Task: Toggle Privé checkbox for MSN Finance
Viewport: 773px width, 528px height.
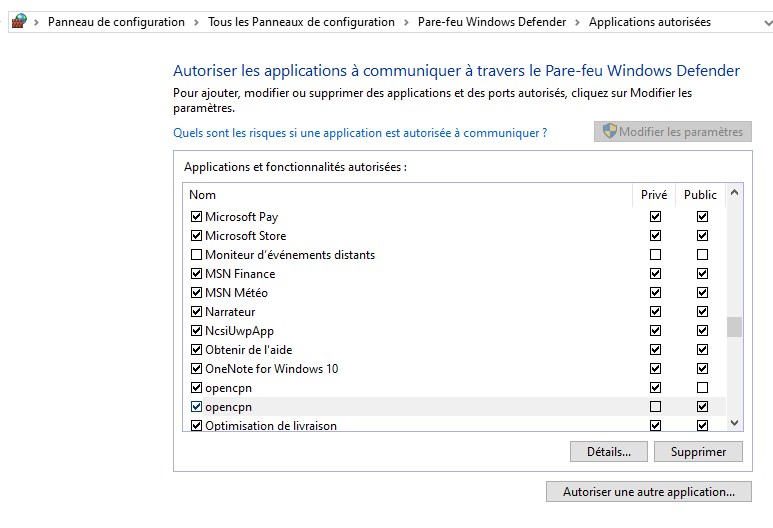Action: click(655, 274)
